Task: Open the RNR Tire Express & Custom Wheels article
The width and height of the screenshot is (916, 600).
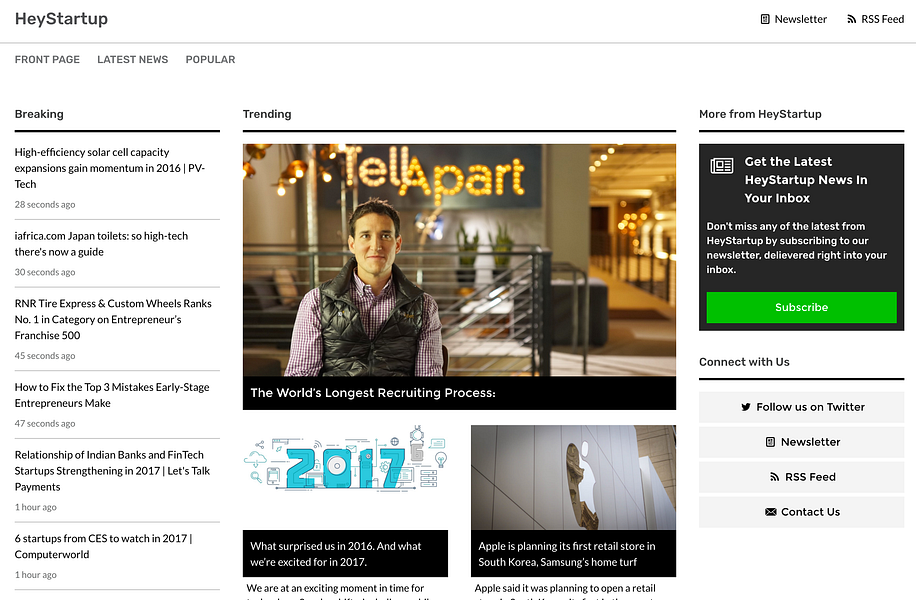Action: (x=113, y=320)
